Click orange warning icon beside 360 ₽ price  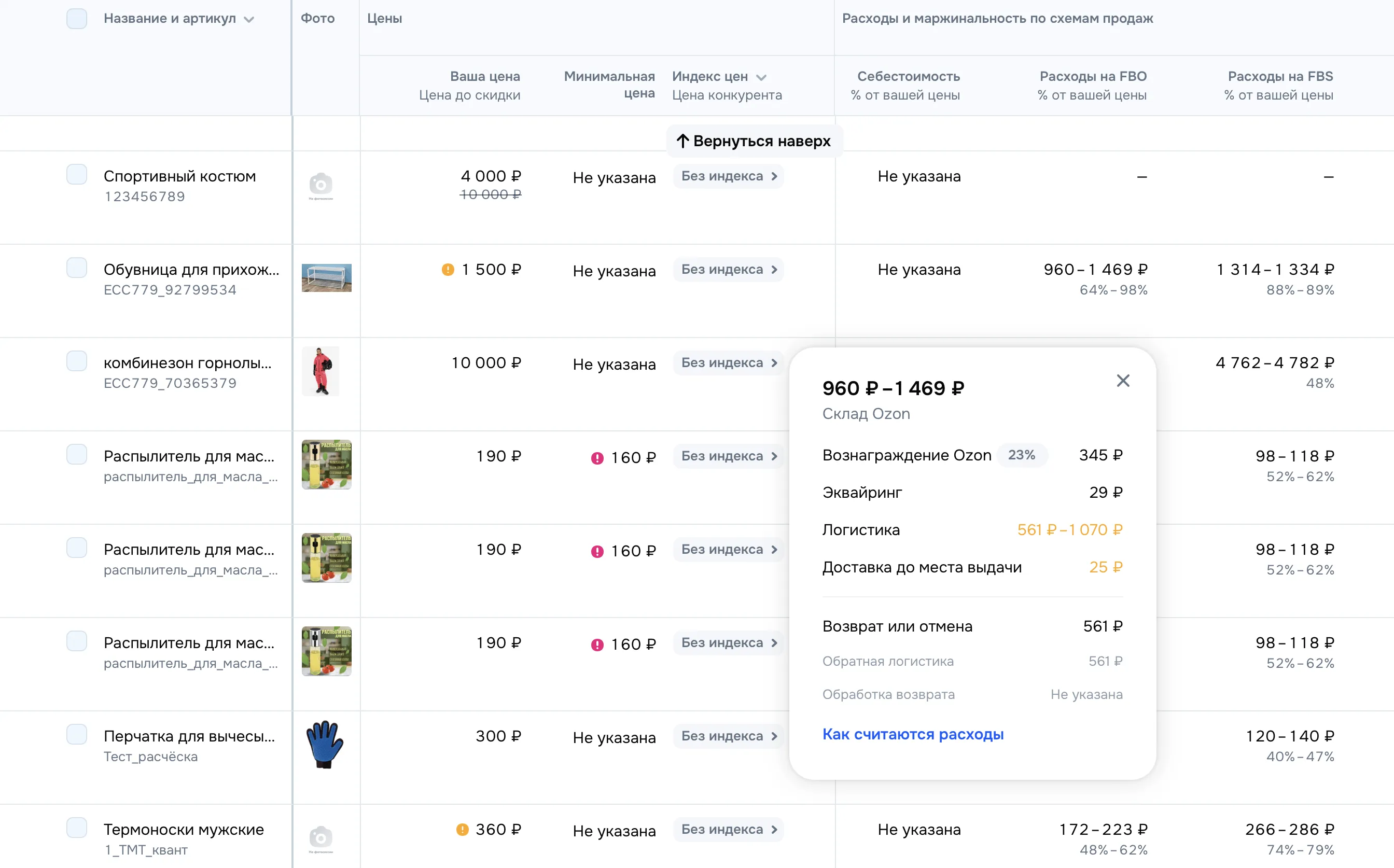(462, 830)
